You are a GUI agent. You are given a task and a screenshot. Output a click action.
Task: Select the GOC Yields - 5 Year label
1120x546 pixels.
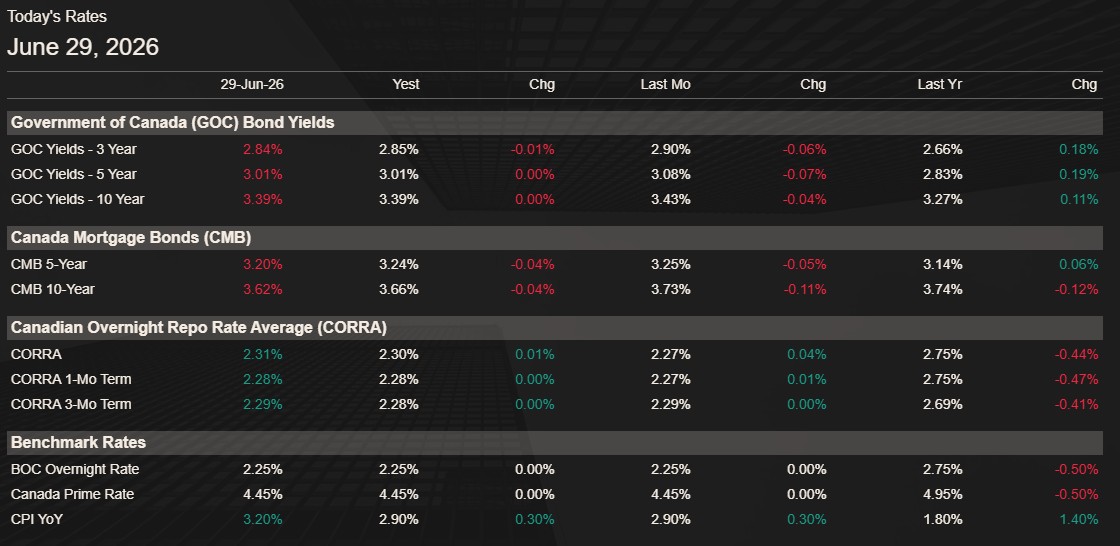[x=74, y=174]
